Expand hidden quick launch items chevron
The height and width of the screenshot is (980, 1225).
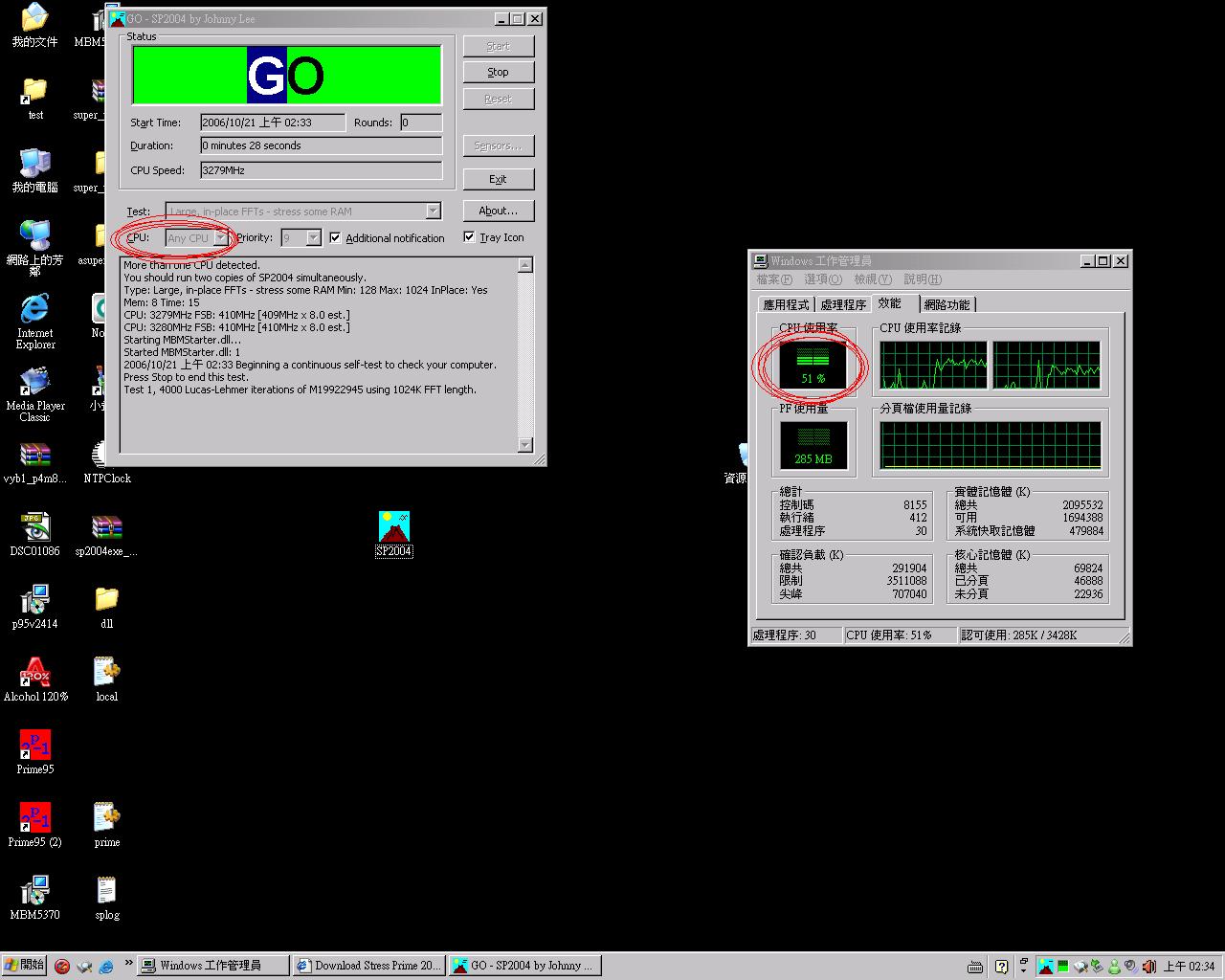[x=128, y=964]
